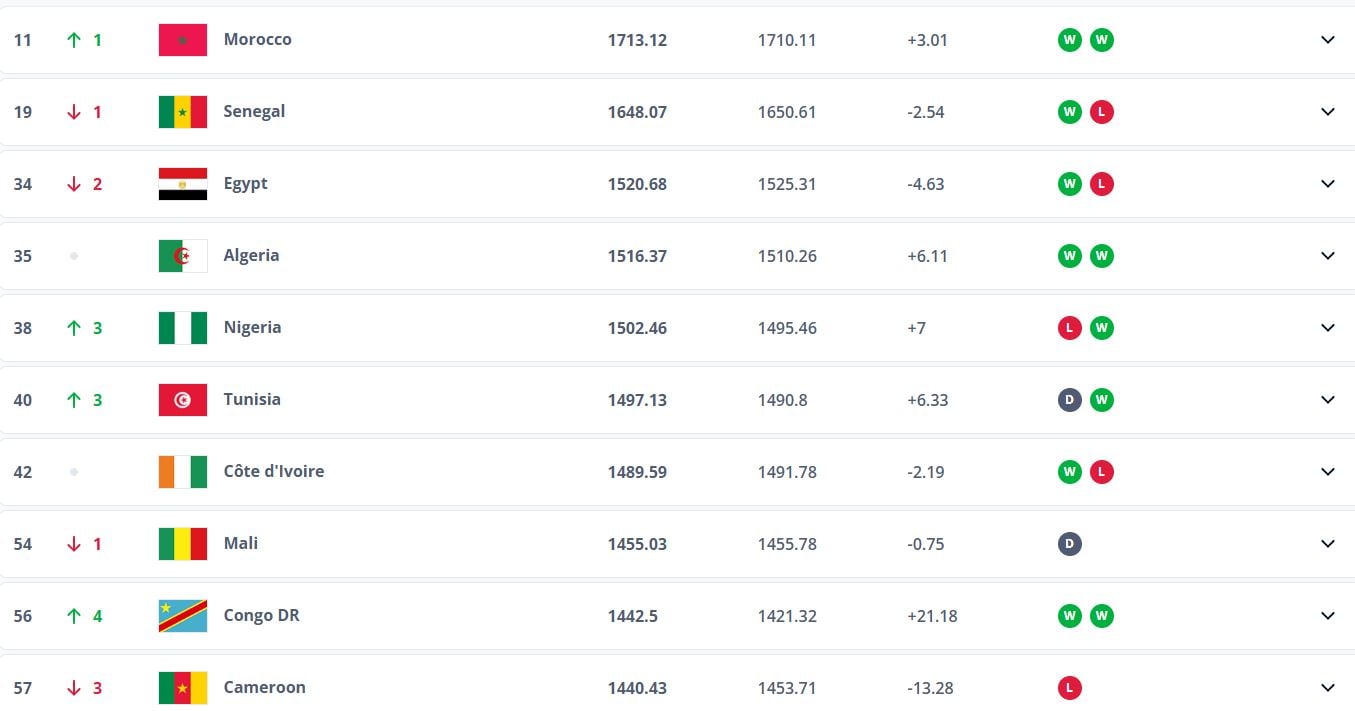Click the Morocco flag icon
Screen dimensions: 1355x711
pos(183,40)
